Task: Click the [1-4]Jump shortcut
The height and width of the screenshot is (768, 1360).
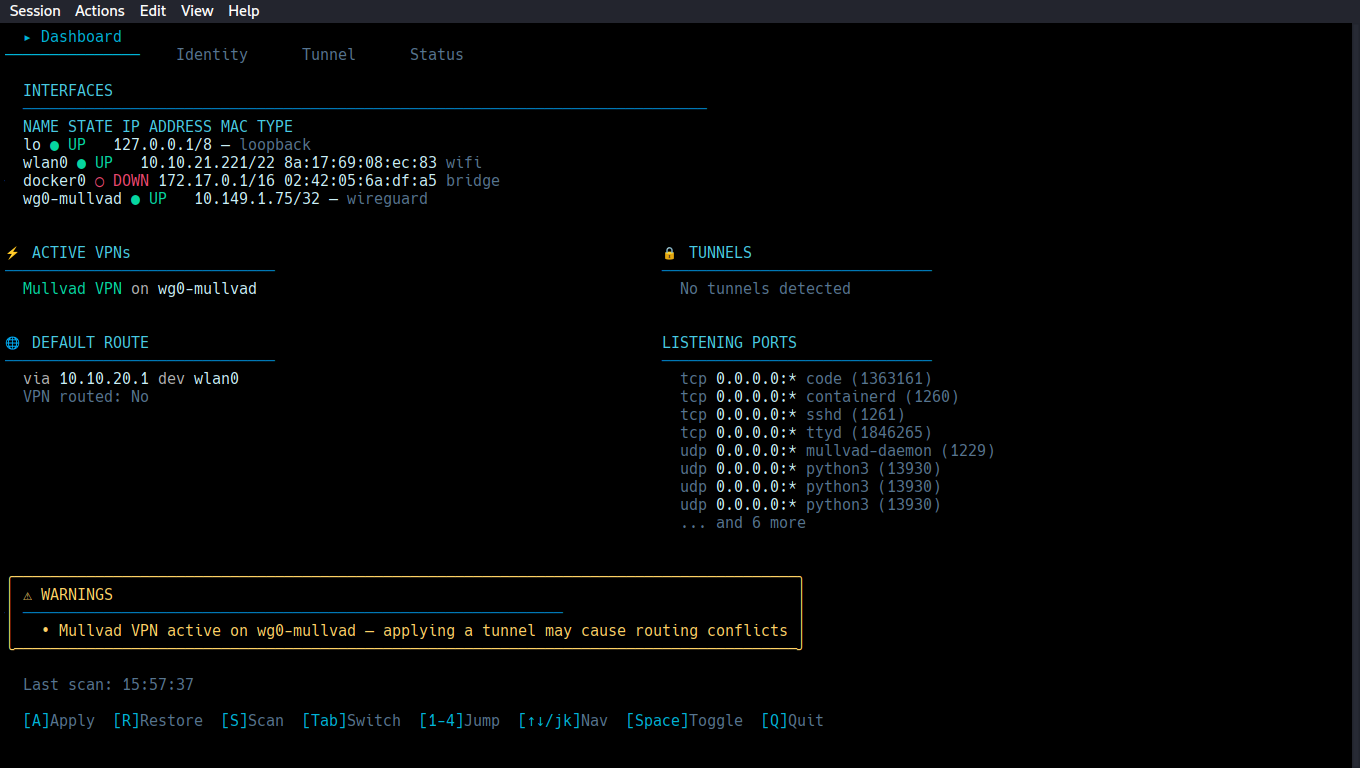Action: click(460, 721)
